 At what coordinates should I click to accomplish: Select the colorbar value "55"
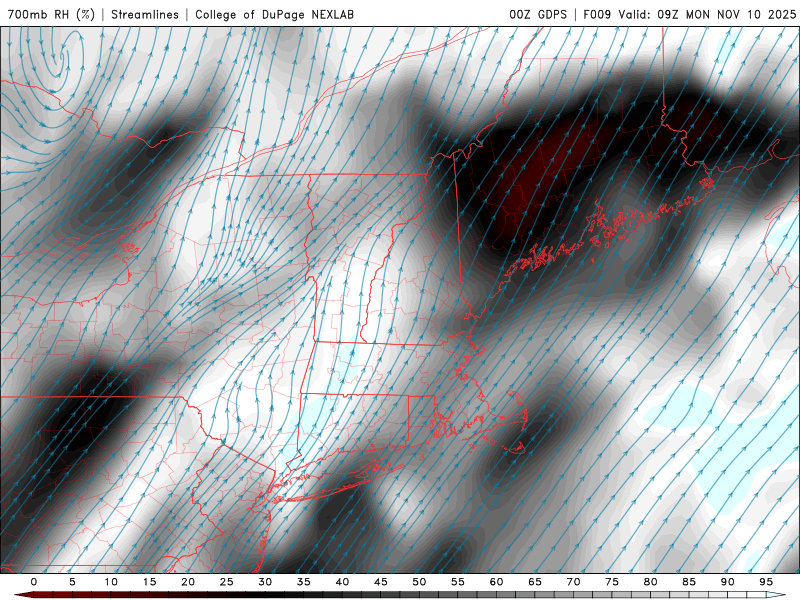[x=458, y=582]
